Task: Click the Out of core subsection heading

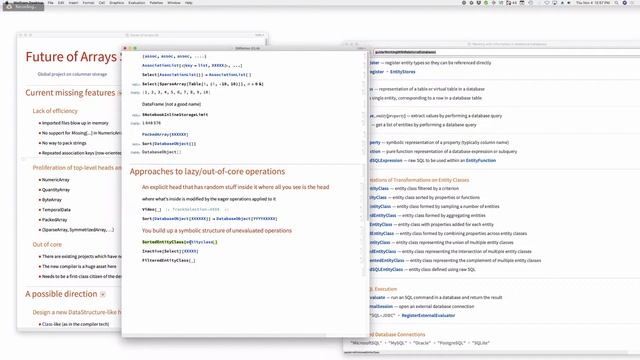Action: (x=47, y=244)
